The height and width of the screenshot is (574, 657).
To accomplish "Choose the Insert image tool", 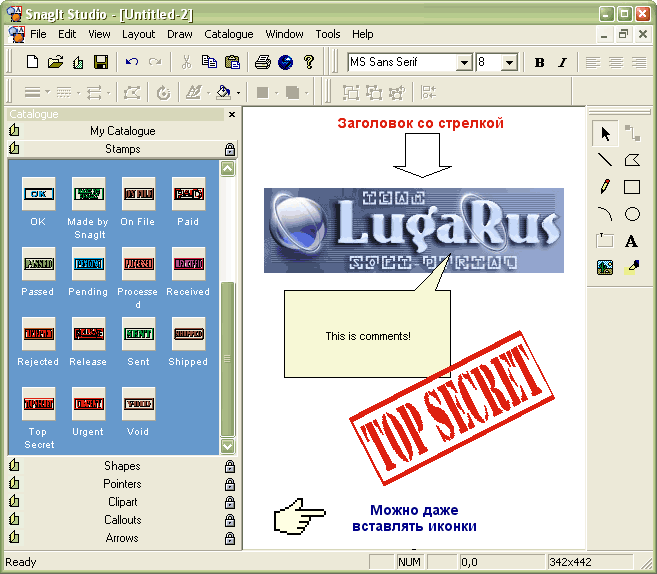I will 605,267.
